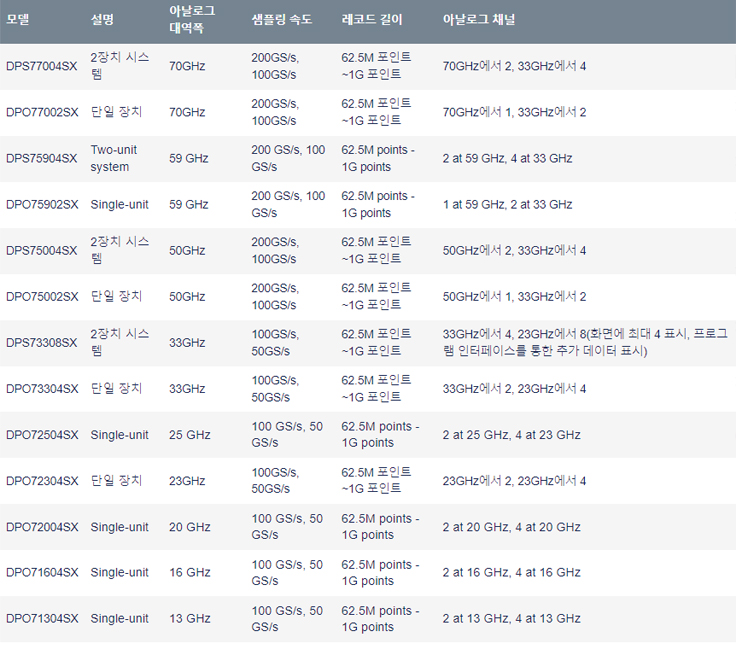The width and height of the screenshot is (736, 651).
Task: Click '100 GS/s, 50 GS/s' in DPO72504SX row
Action: pos(287,434)
